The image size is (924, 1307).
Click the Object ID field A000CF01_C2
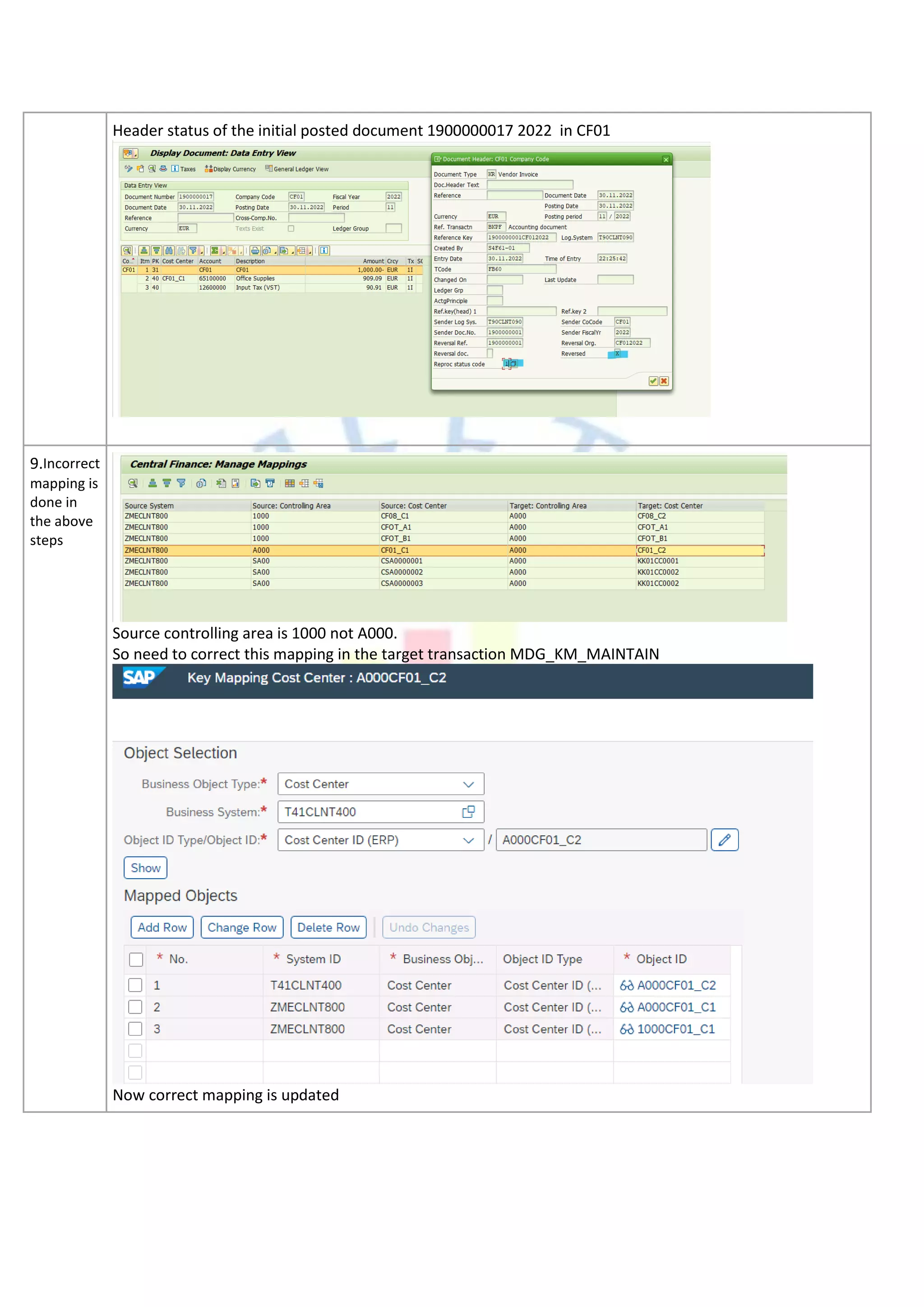(x=601, y=840)
